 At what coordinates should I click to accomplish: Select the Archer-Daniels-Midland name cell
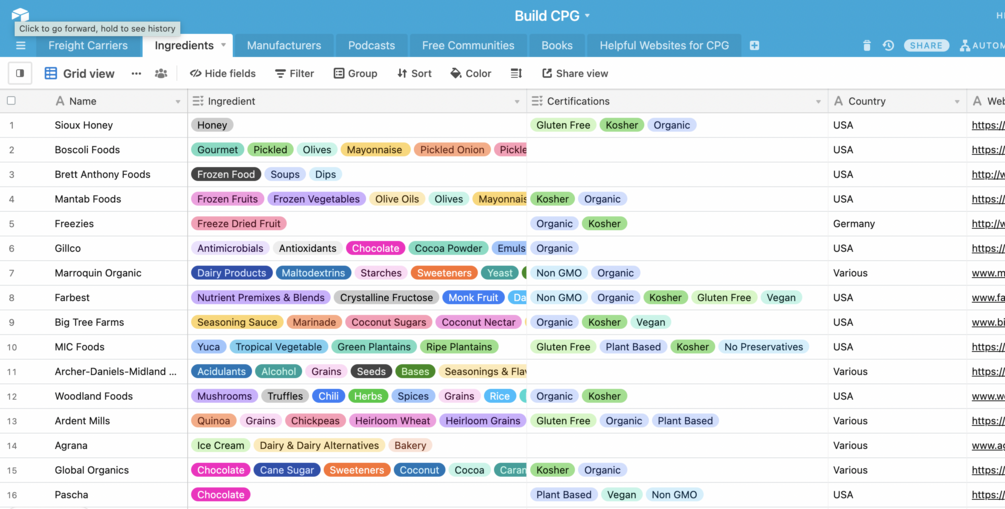click(x=115, y=372)
